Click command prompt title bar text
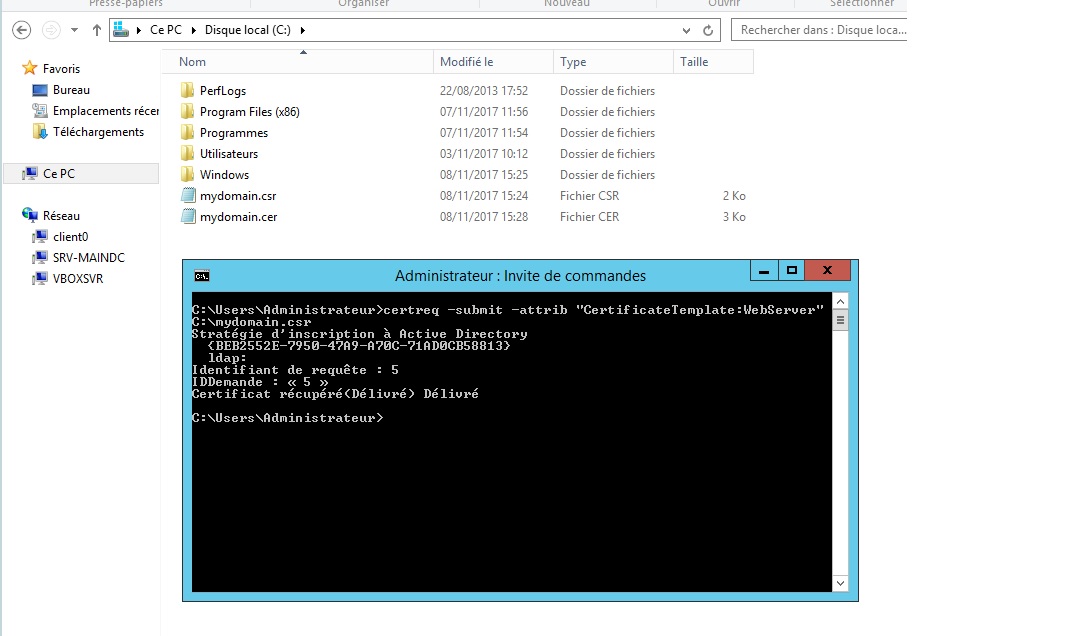 (520, 276)
